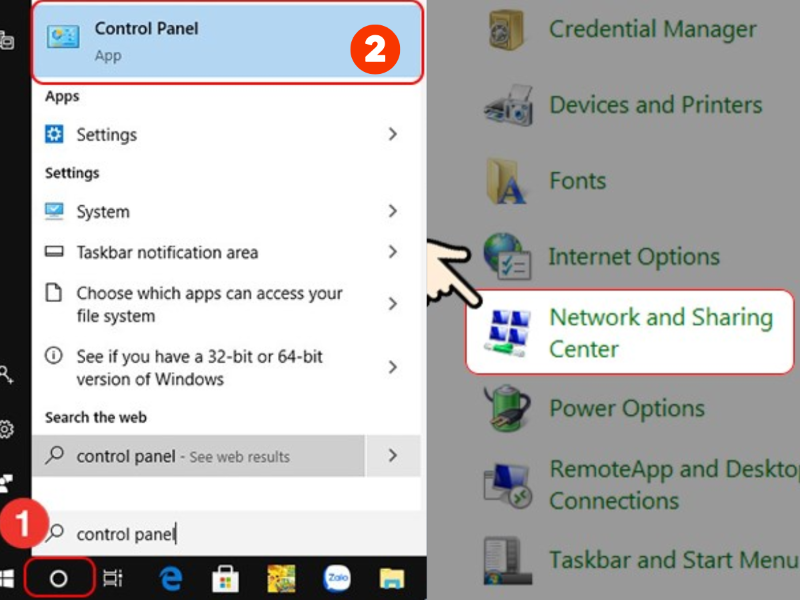This screenshot has height=600, width=800.
Task: Open the Zalo app in the taskbar
Action: [x=337, y=578]
